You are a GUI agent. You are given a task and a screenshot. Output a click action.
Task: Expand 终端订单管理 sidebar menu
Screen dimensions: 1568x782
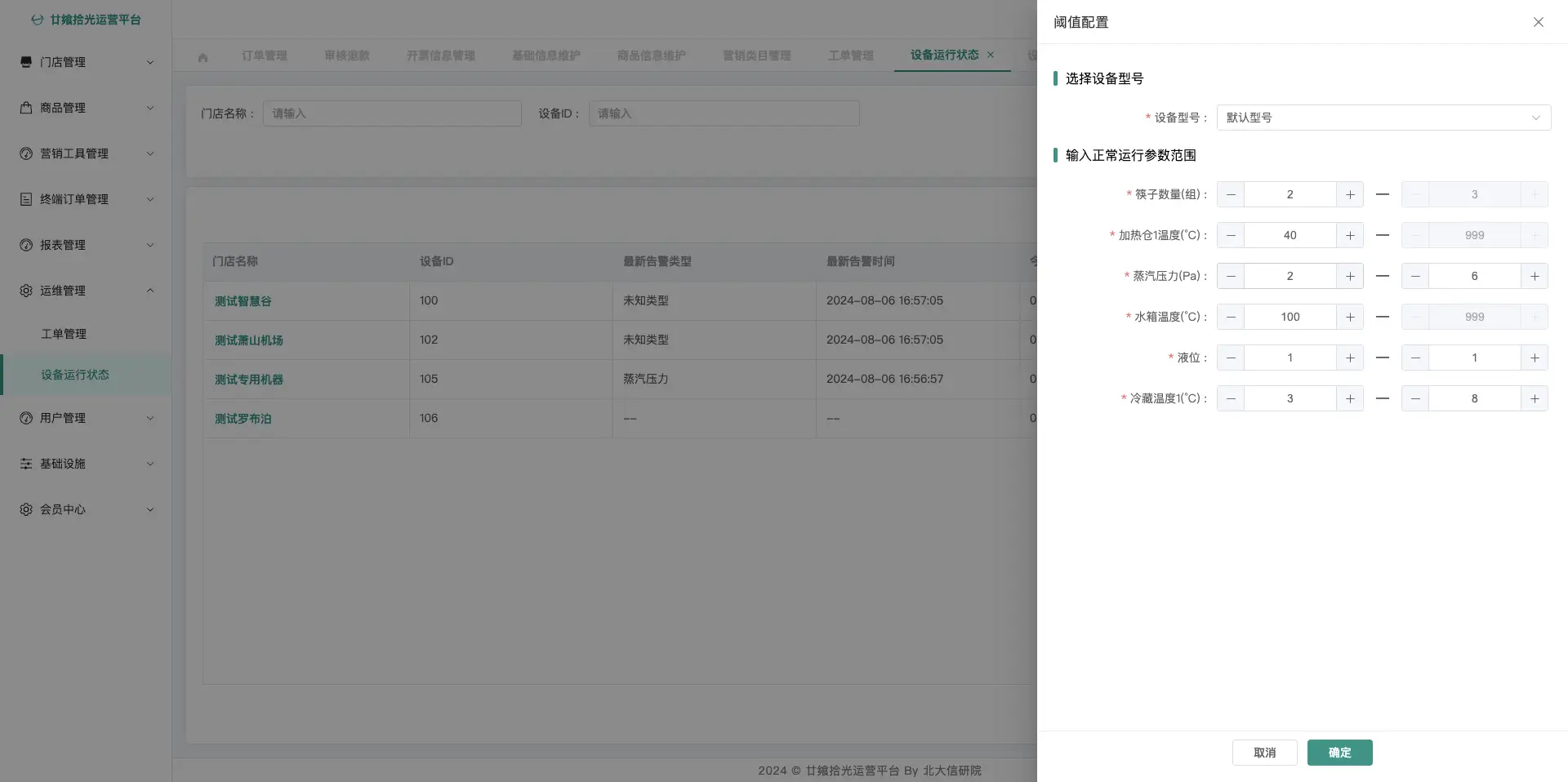pyautogui.click(x=86, y=199)
